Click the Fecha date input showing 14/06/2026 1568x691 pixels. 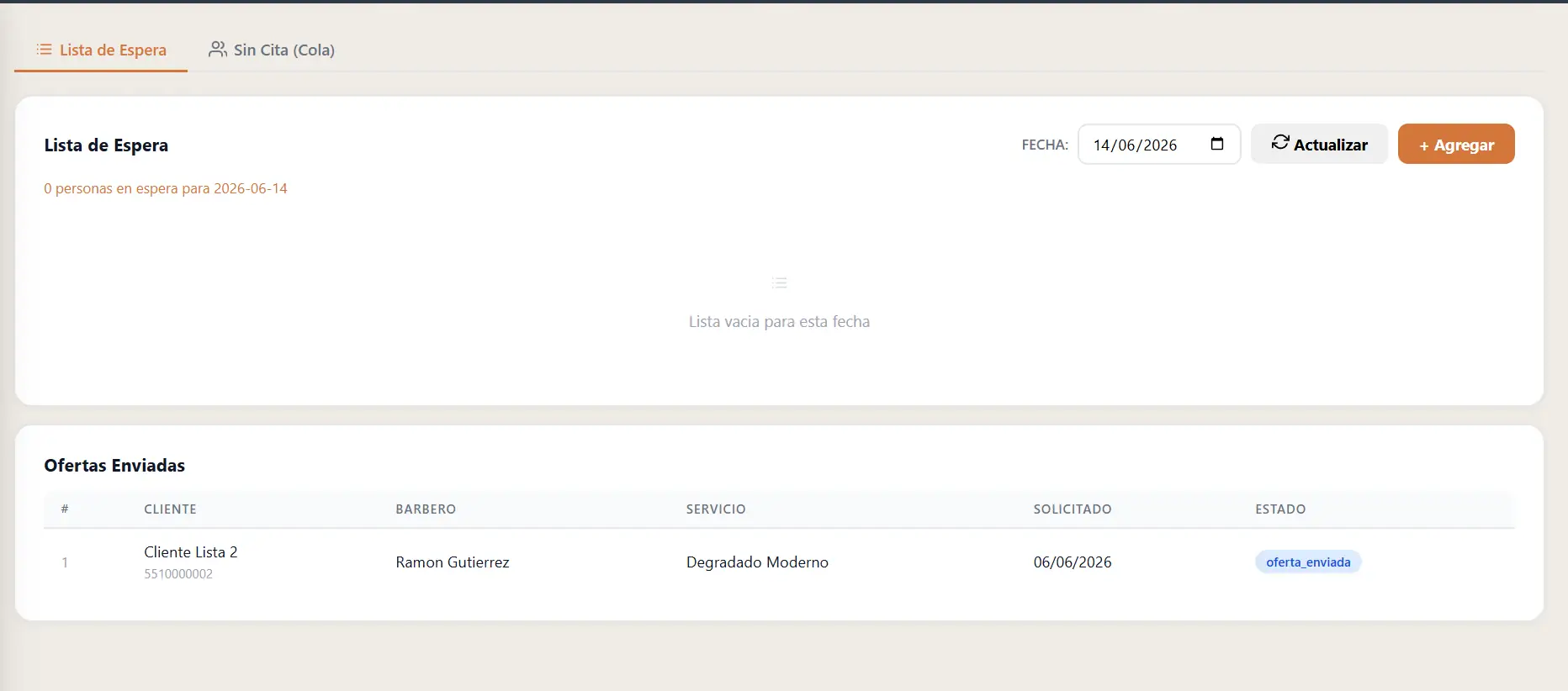[x=1158, y=145]
